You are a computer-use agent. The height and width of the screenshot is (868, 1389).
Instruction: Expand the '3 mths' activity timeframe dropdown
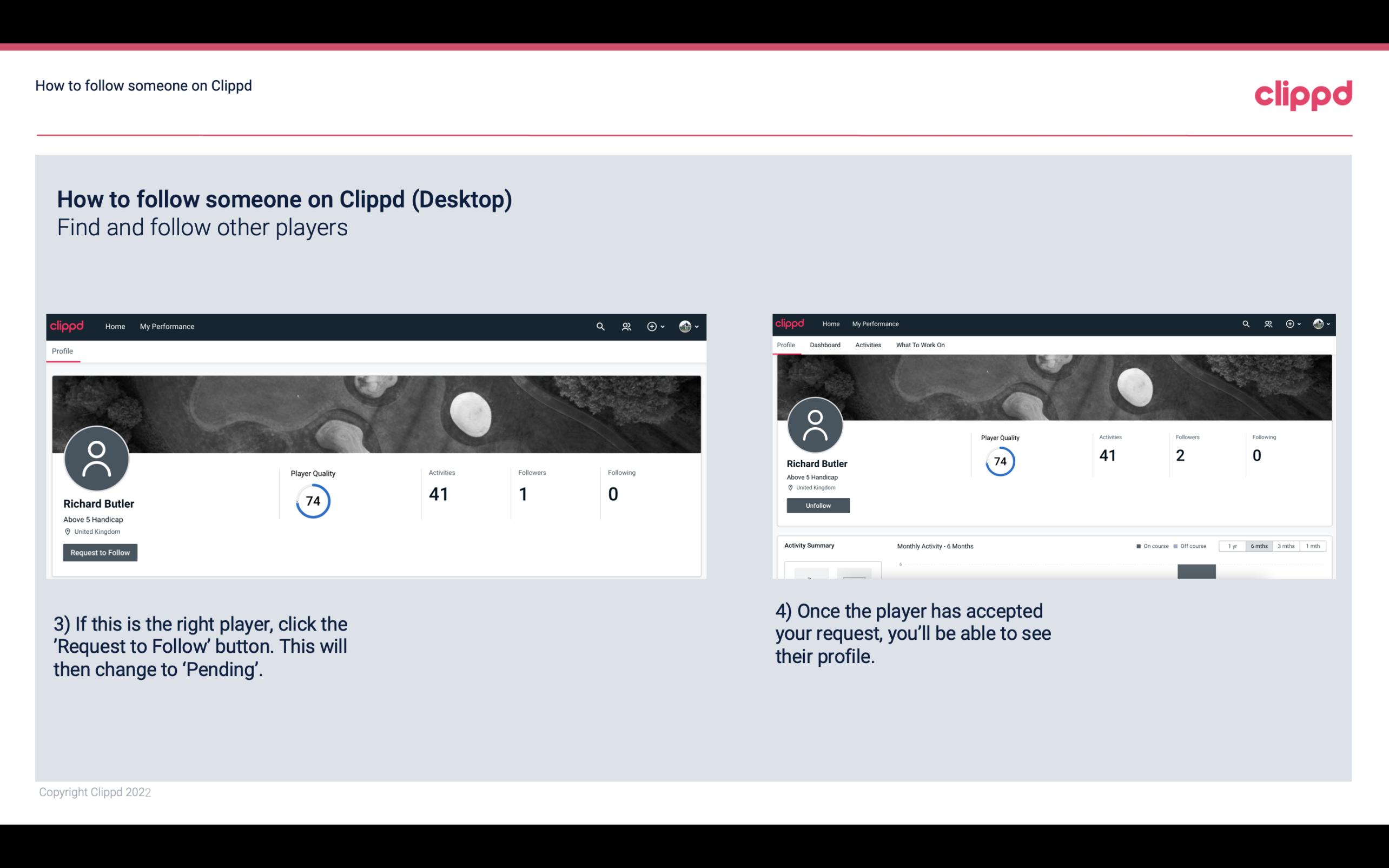pos(1285,546)
